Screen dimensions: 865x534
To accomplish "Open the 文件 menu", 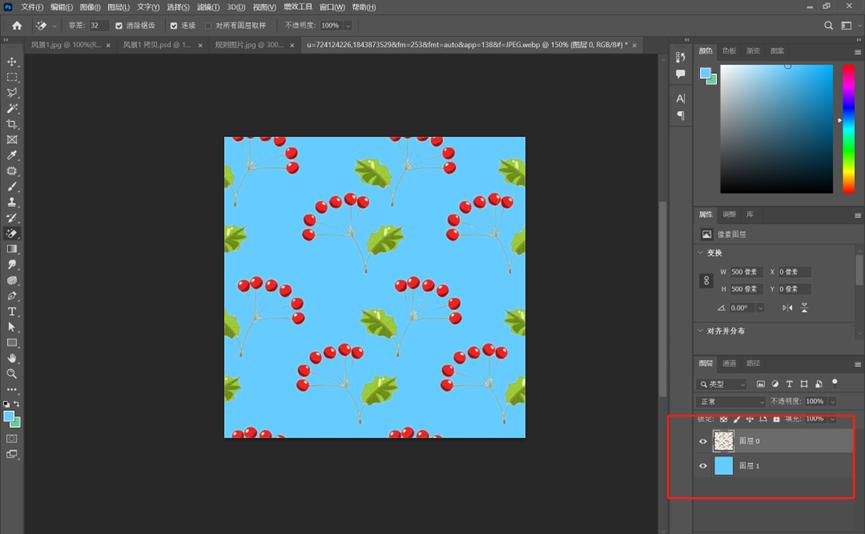I will pos(32,7).
